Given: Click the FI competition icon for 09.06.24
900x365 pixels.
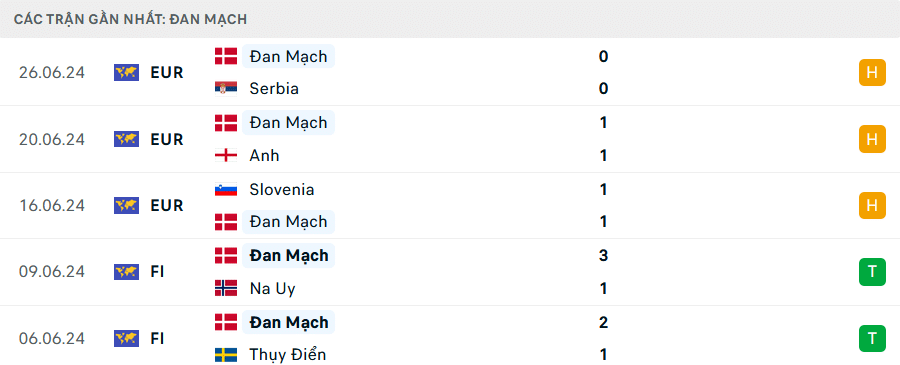Looking at the screenshot, I should pyautogui.click(x=126, y=271).
